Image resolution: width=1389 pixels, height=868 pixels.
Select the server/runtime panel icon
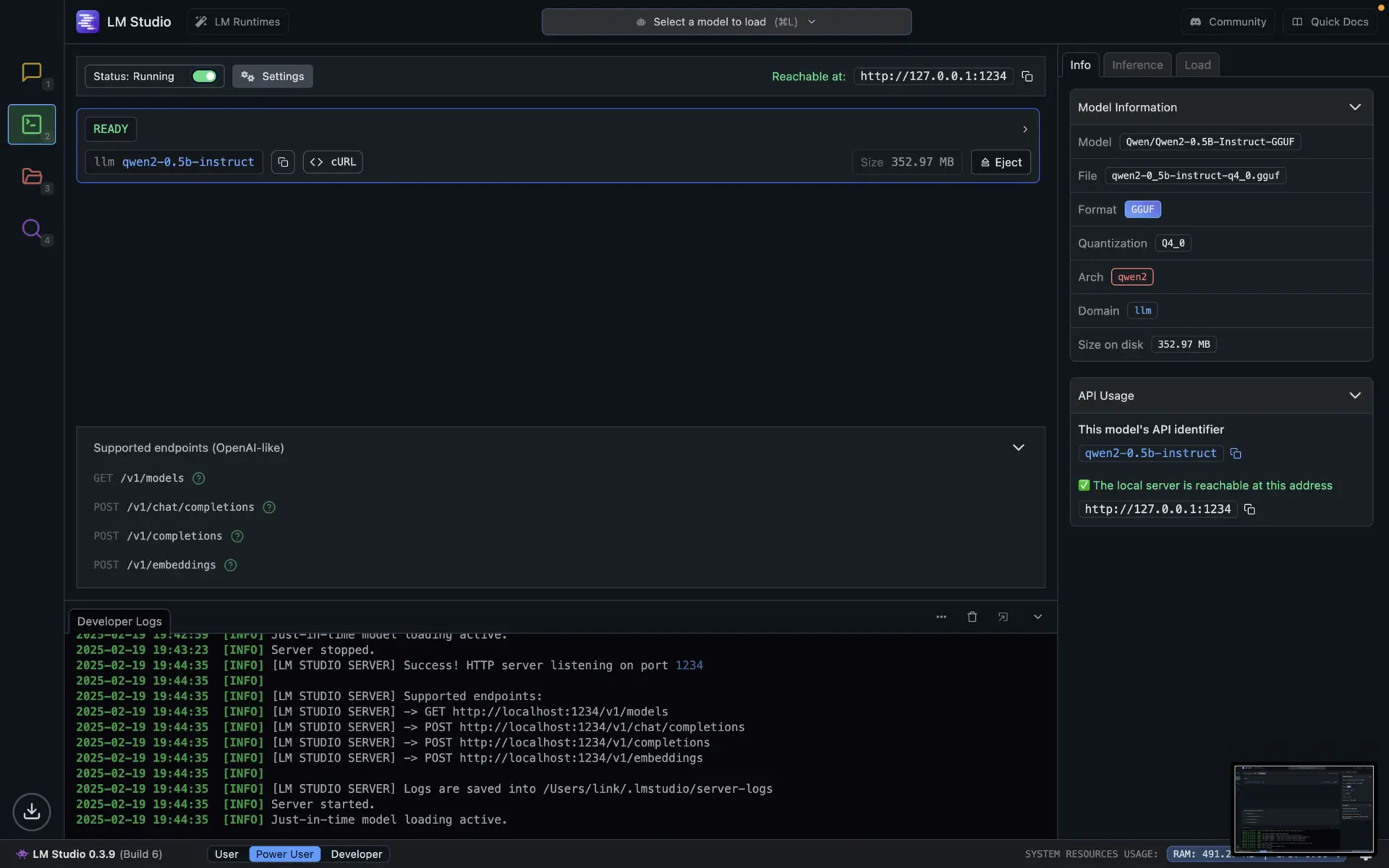click(31, 124)
